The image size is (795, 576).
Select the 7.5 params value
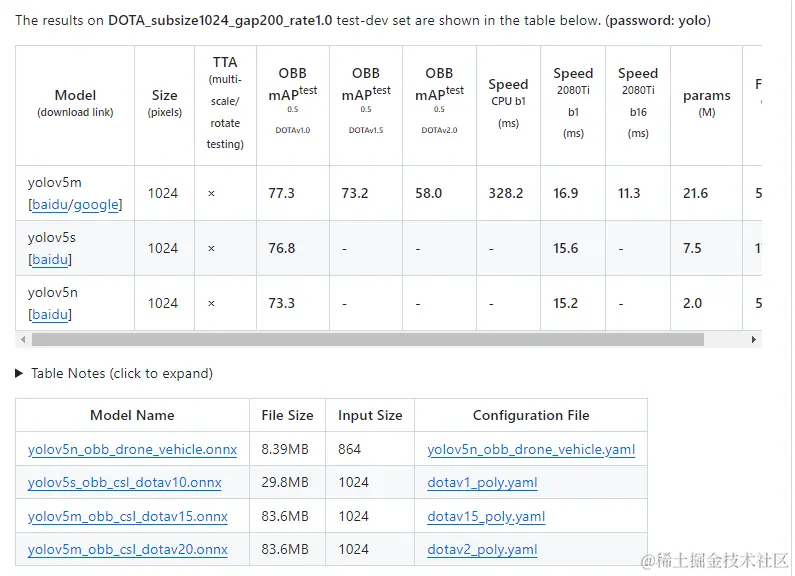(x=692, y=248)
